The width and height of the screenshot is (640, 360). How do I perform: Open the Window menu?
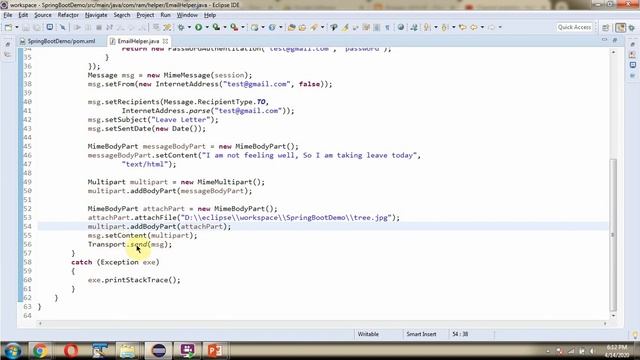pyautogui.click(x=187, y=15)
